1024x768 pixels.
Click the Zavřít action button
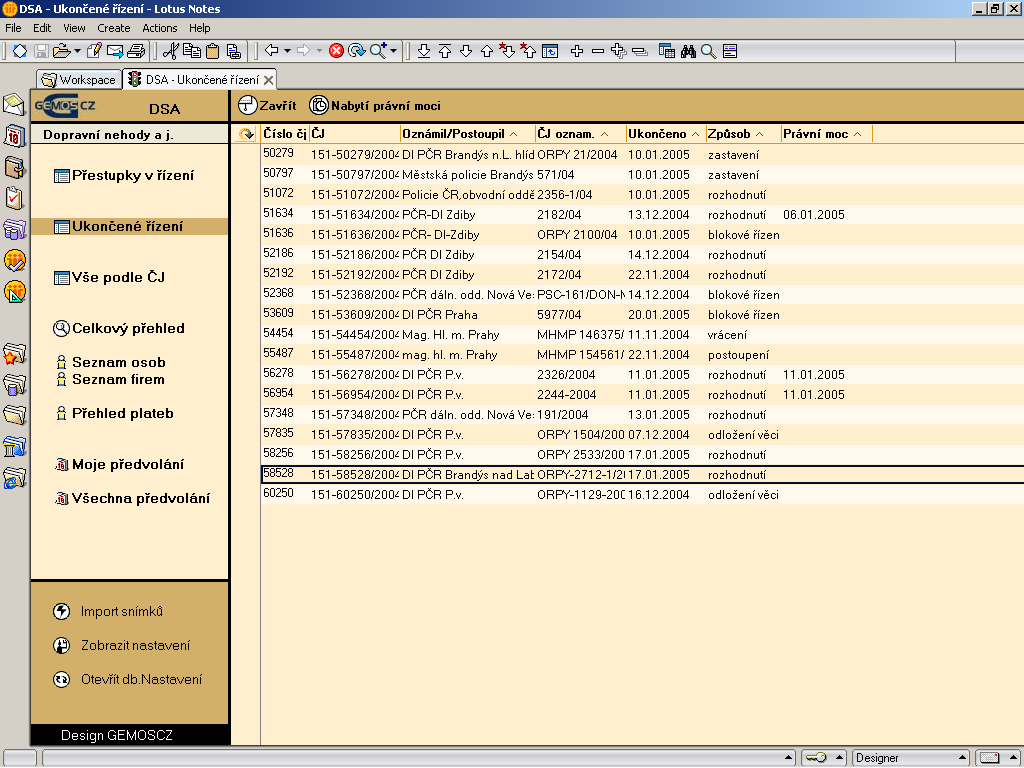(x=267, y=105)
